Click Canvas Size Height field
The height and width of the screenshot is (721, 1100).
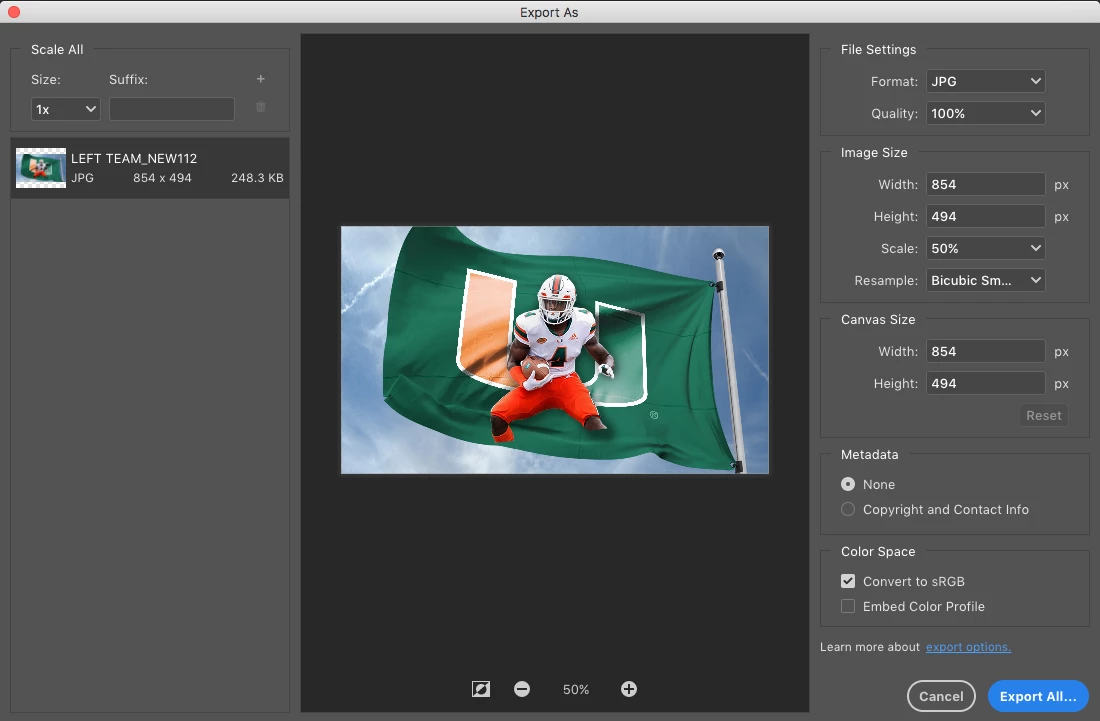tap(986, 384)
